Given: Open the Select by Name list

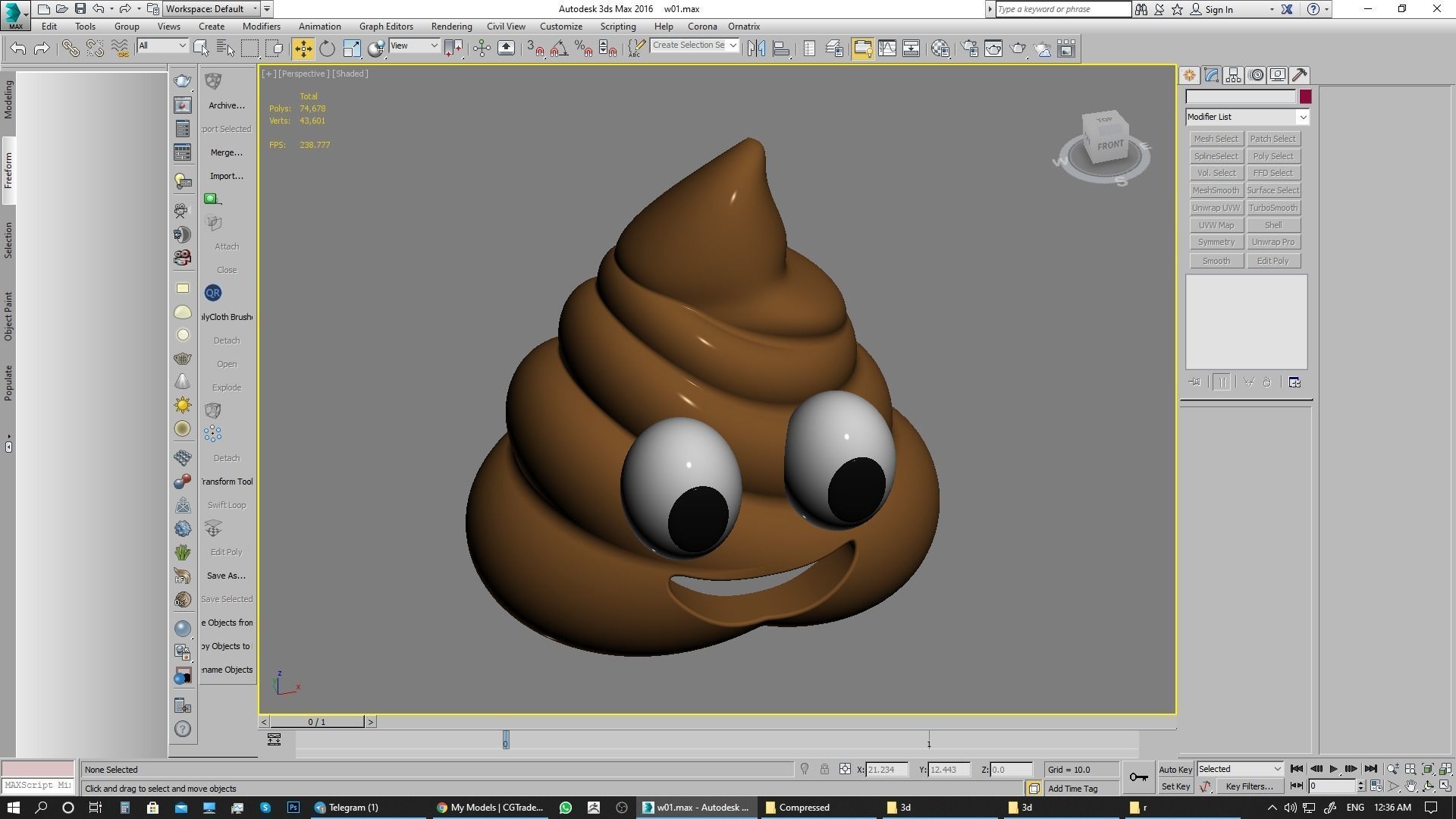Looking at the screenshot, I should click(225, 49).
